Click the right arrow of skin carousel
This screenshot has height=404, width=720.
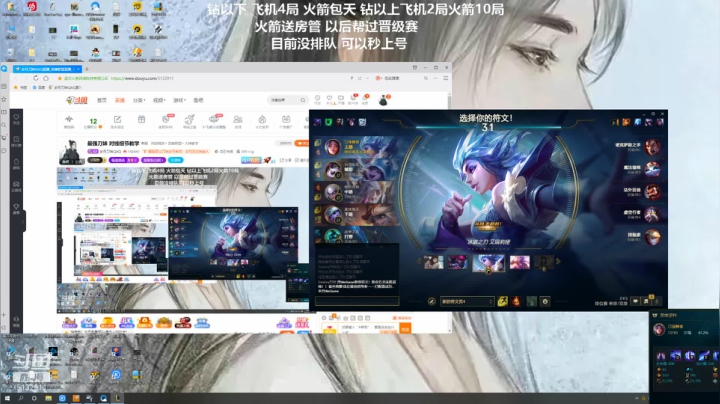tap(558, 262)
